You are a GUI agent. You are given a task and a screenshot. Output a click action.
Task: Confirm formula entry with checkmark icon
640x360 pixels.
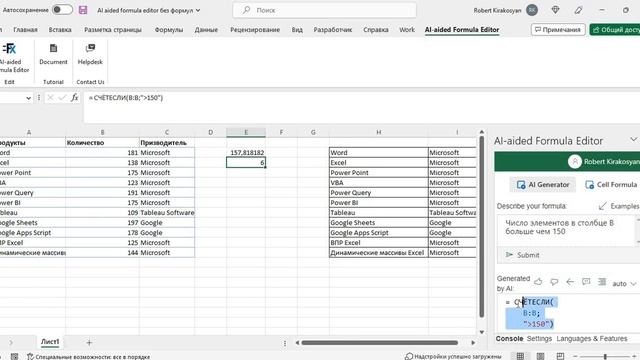tap(62, 98)
